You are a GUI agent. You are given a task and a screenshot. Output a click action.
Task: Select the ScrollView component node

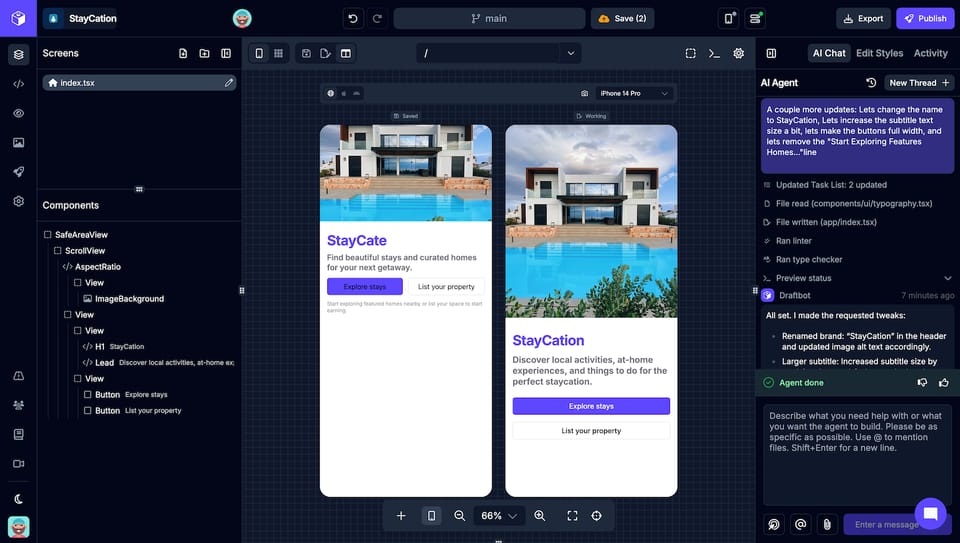click(84, 250)
